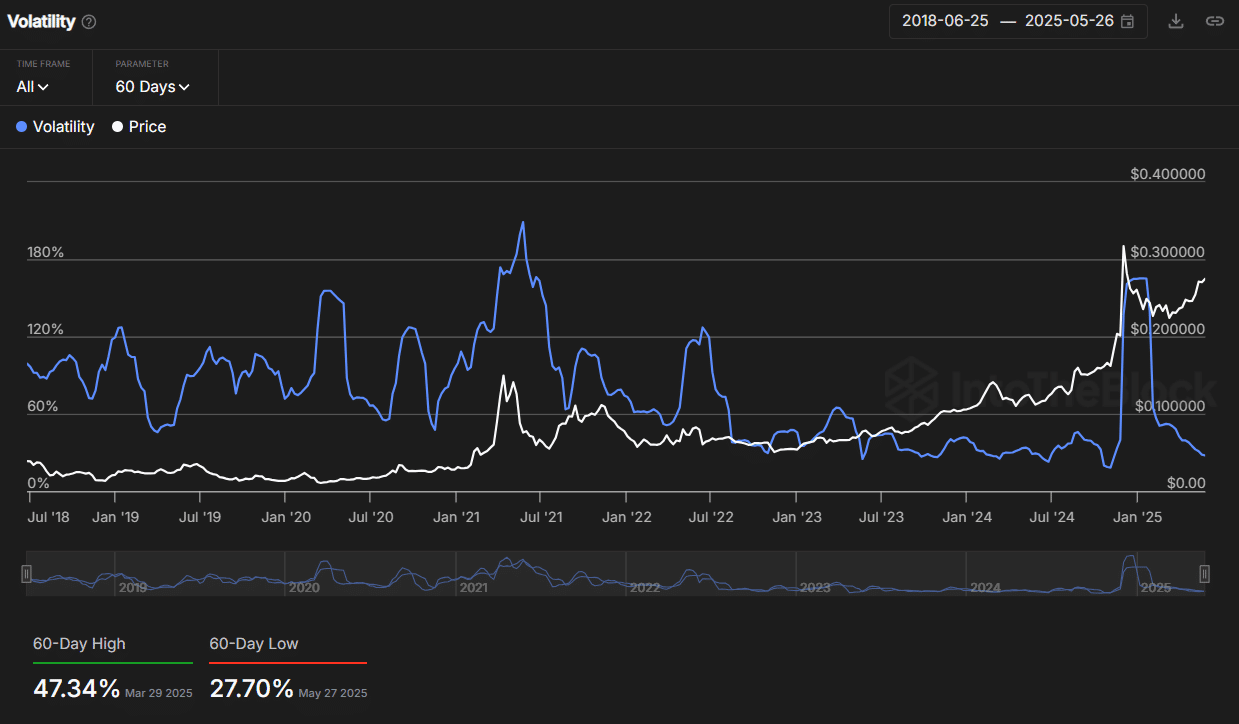Click the white Price legend dot

(x=117, y=127)
